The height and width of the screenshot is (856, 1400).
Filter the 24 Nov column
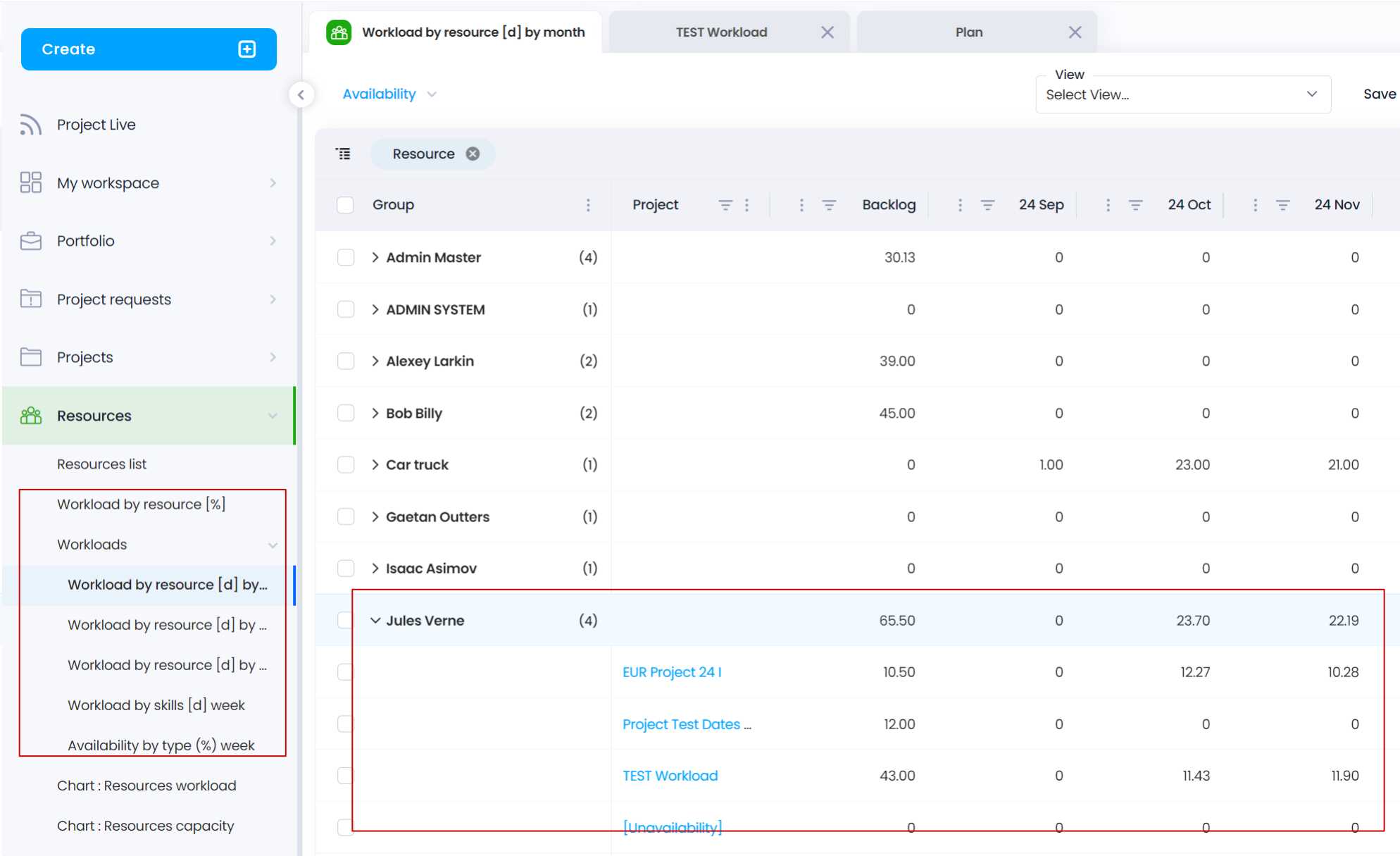[1282, 205]
